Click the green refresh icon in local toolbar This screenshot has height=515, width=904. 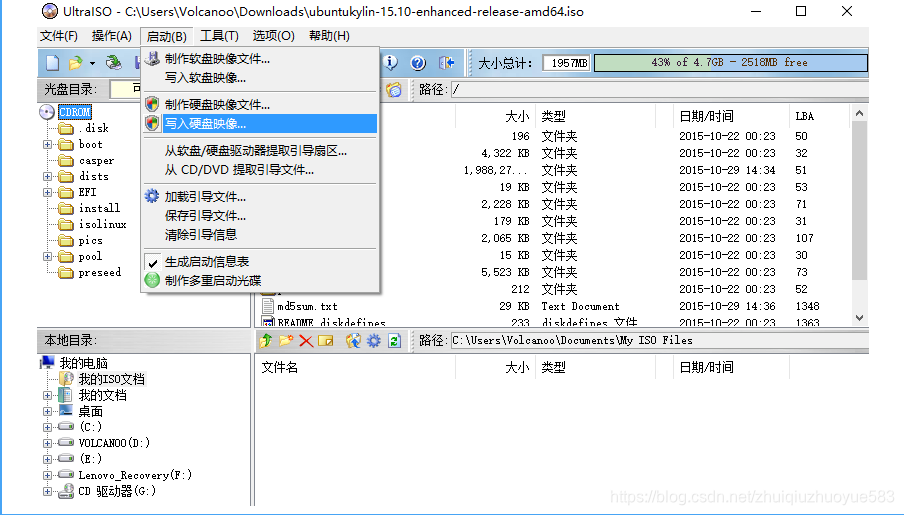[x=394, y=341]
